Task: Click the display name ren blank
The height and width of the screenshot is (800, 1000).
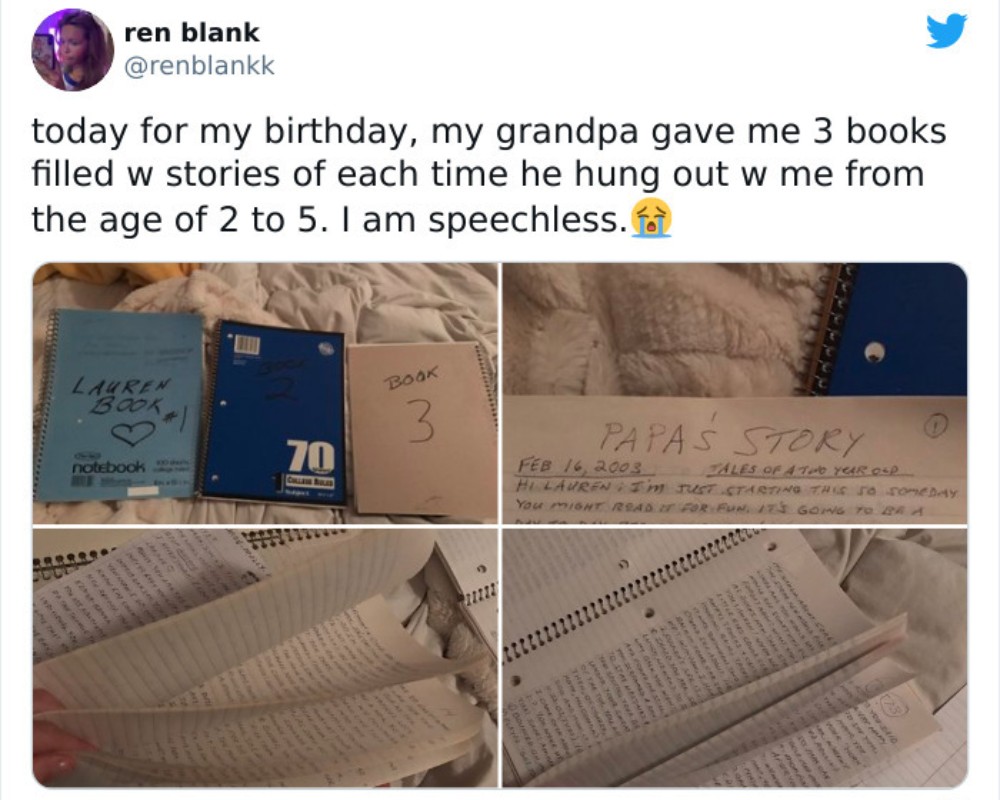Action: [x=191, y=33]
